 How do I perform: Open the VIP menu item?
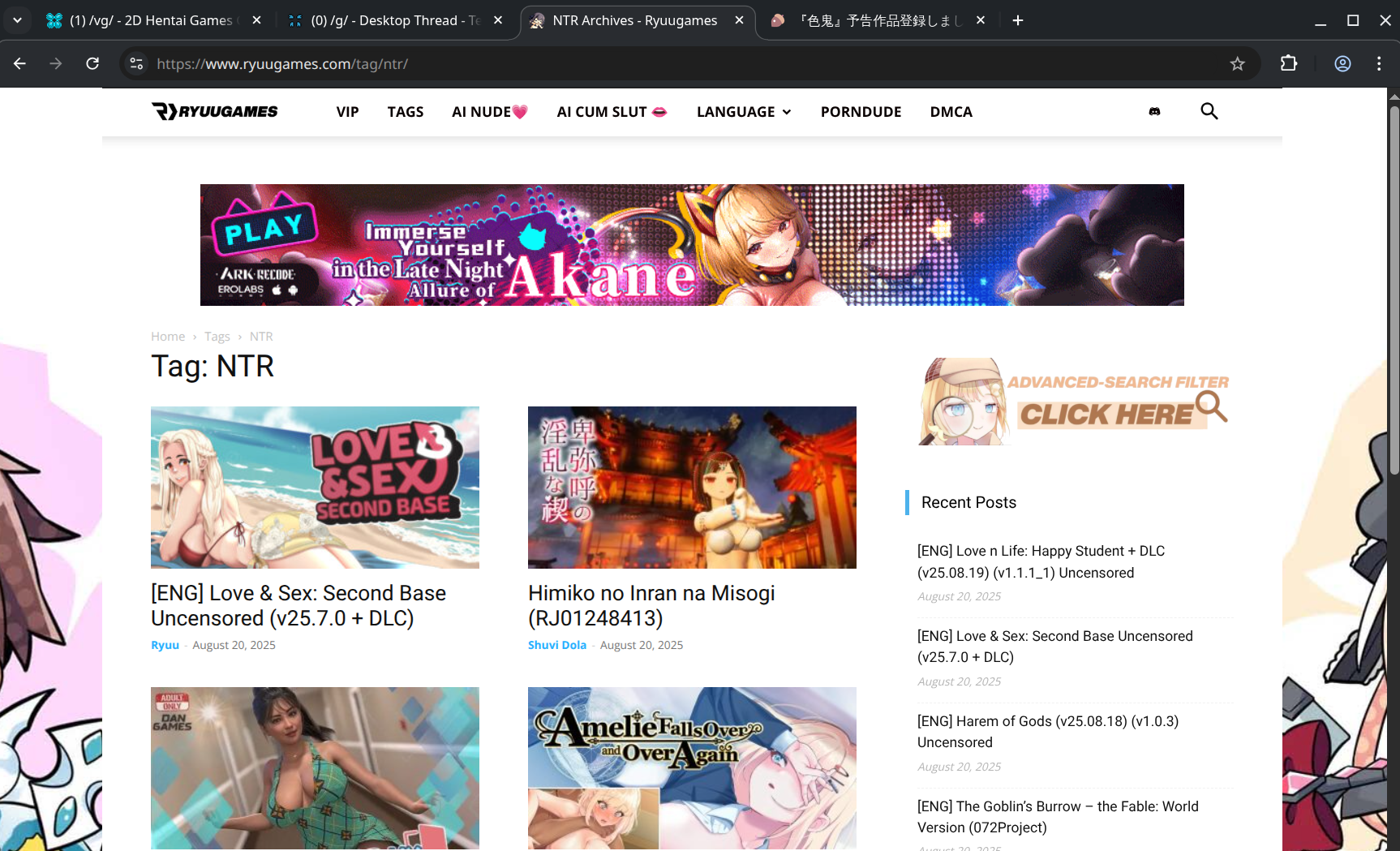pyautogui.click(x=348, y=112)
